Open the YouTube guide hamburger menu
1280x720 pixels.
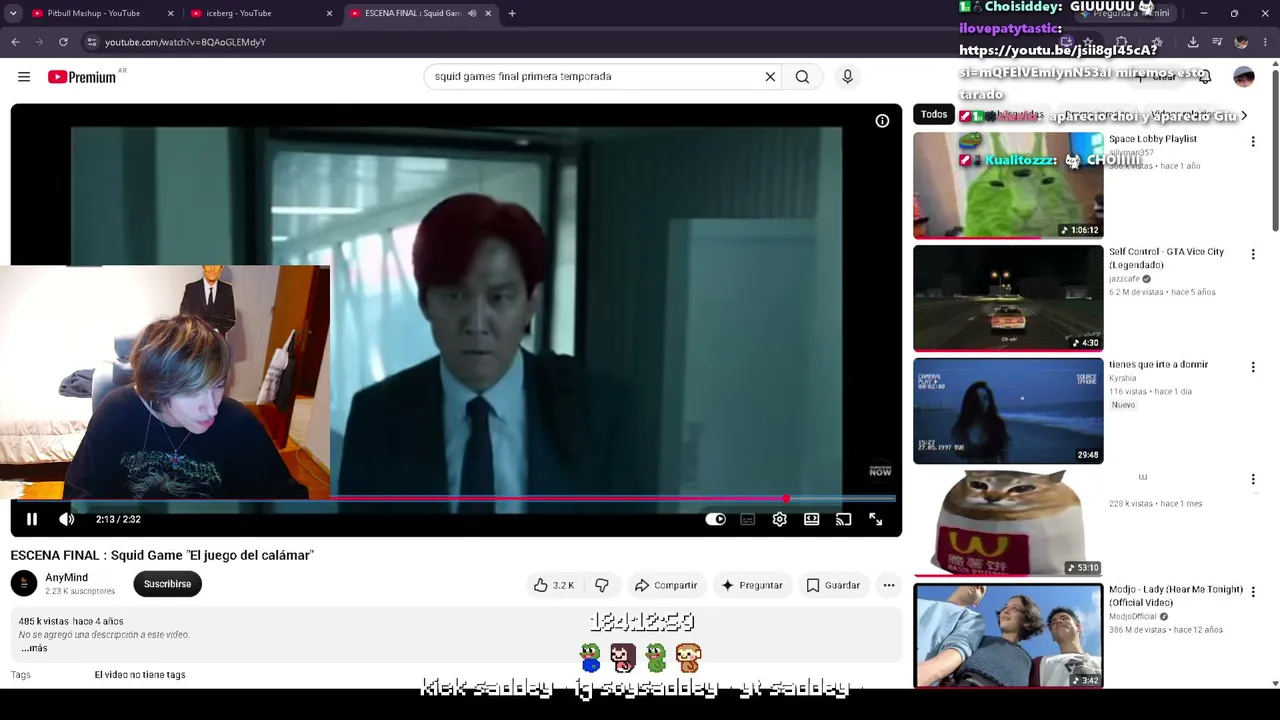tap(24, 77)
